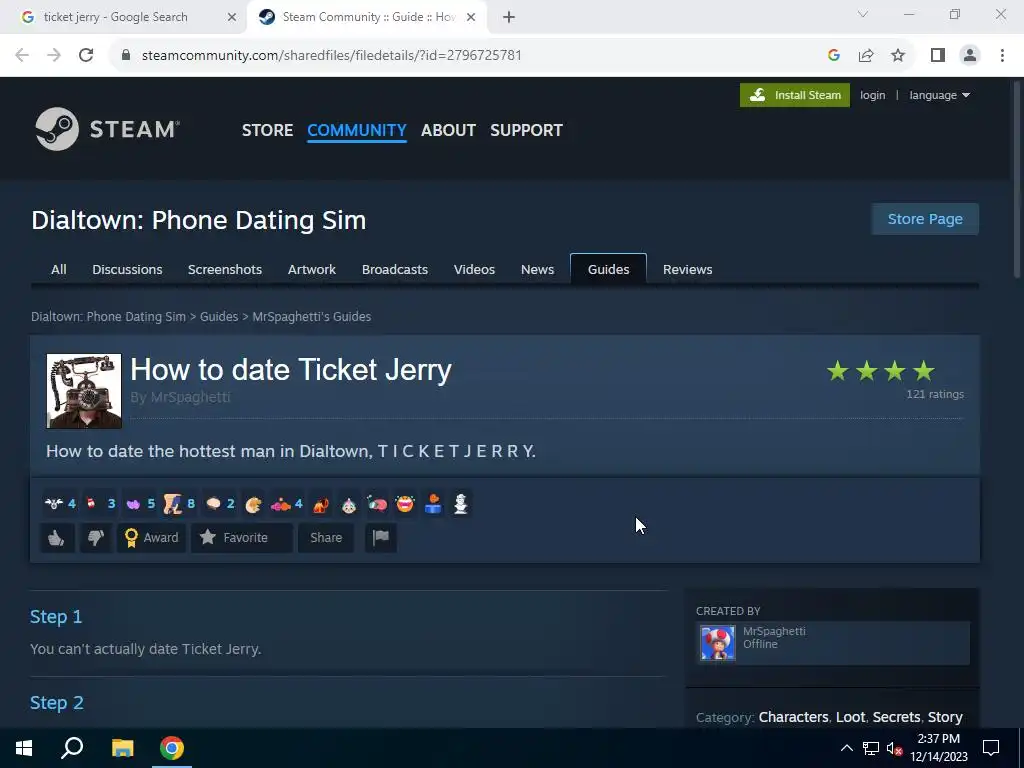The image size is (1024, 768).
Task: Open the Windows Start menu
Action: (24, 748)
